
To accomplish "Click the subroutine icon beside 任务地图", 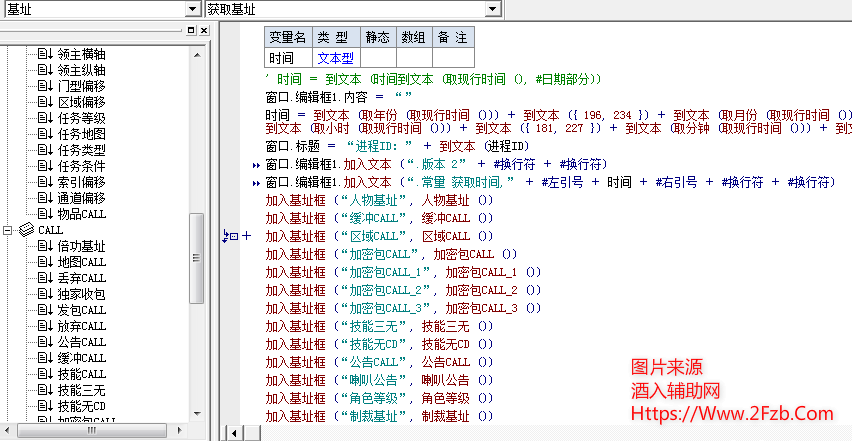I will (x=44, y=134).
